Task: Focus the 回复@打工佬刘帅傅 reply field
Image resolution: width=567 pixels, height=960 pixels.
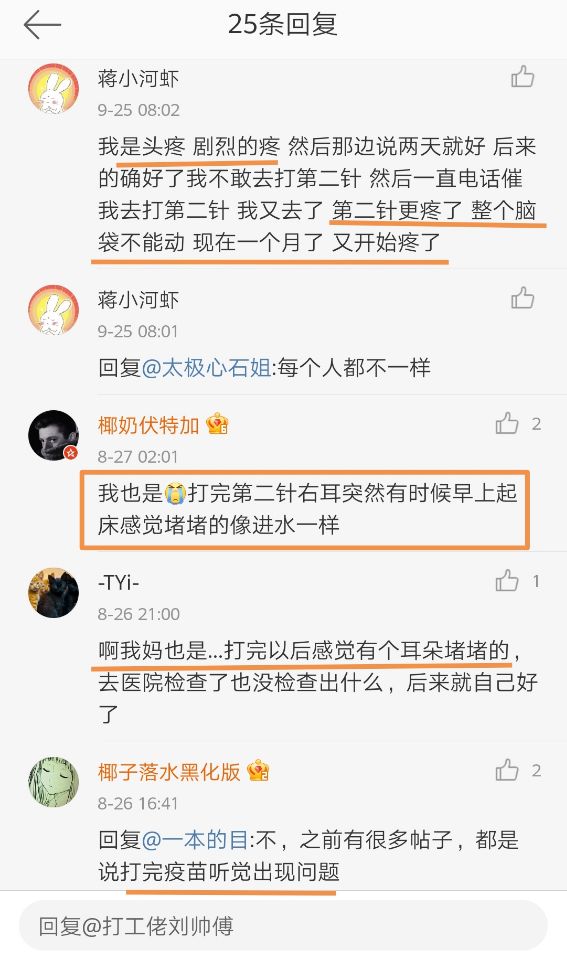Action: pyautogui.click(x=283, y=926)
